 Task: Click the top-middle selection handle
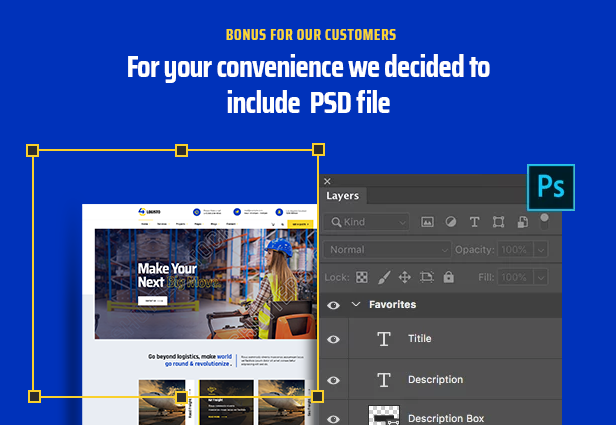[181, 150]
